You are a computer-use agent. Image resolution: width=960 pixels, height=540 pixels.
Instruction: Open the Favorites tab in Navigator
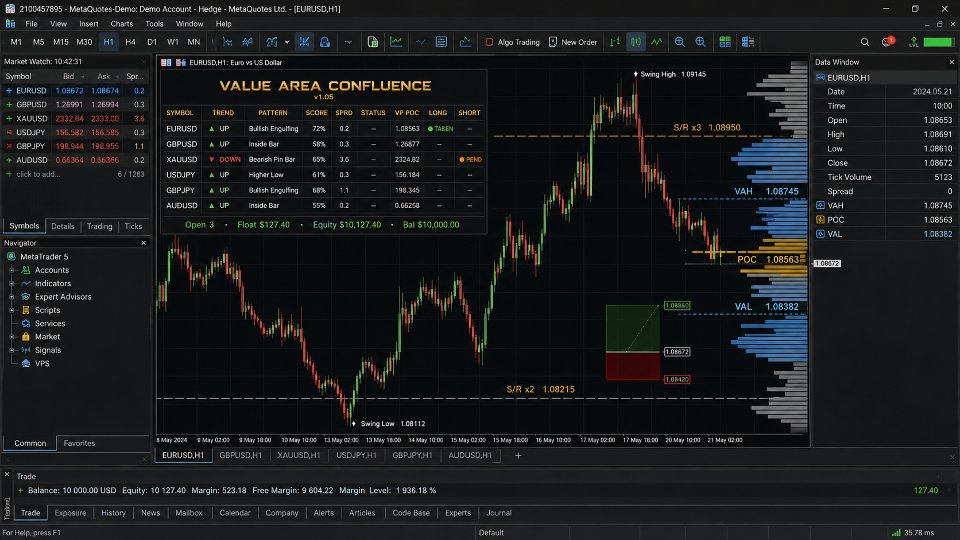click(x=79, y=443)
